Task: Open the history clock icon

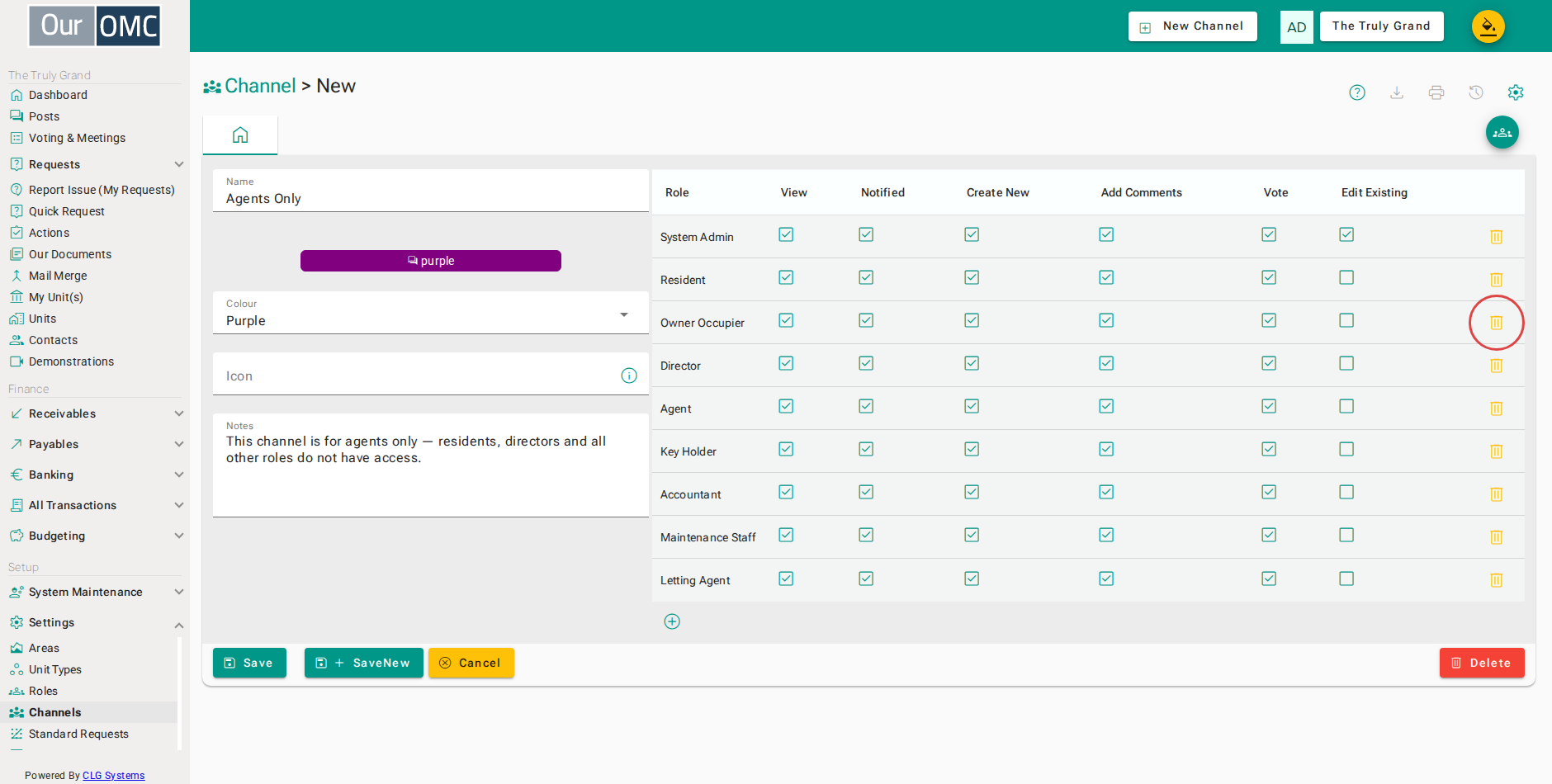Action: click(1476, 92)
